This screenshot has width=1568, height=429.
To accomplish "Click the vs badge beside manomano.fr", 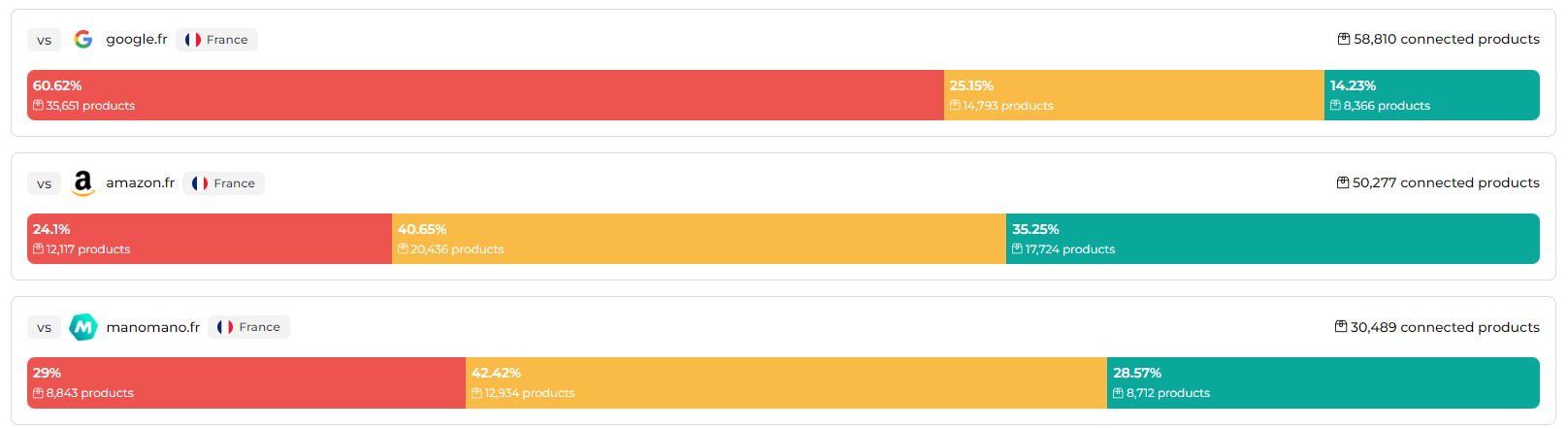I will click(x=44, y=327).
